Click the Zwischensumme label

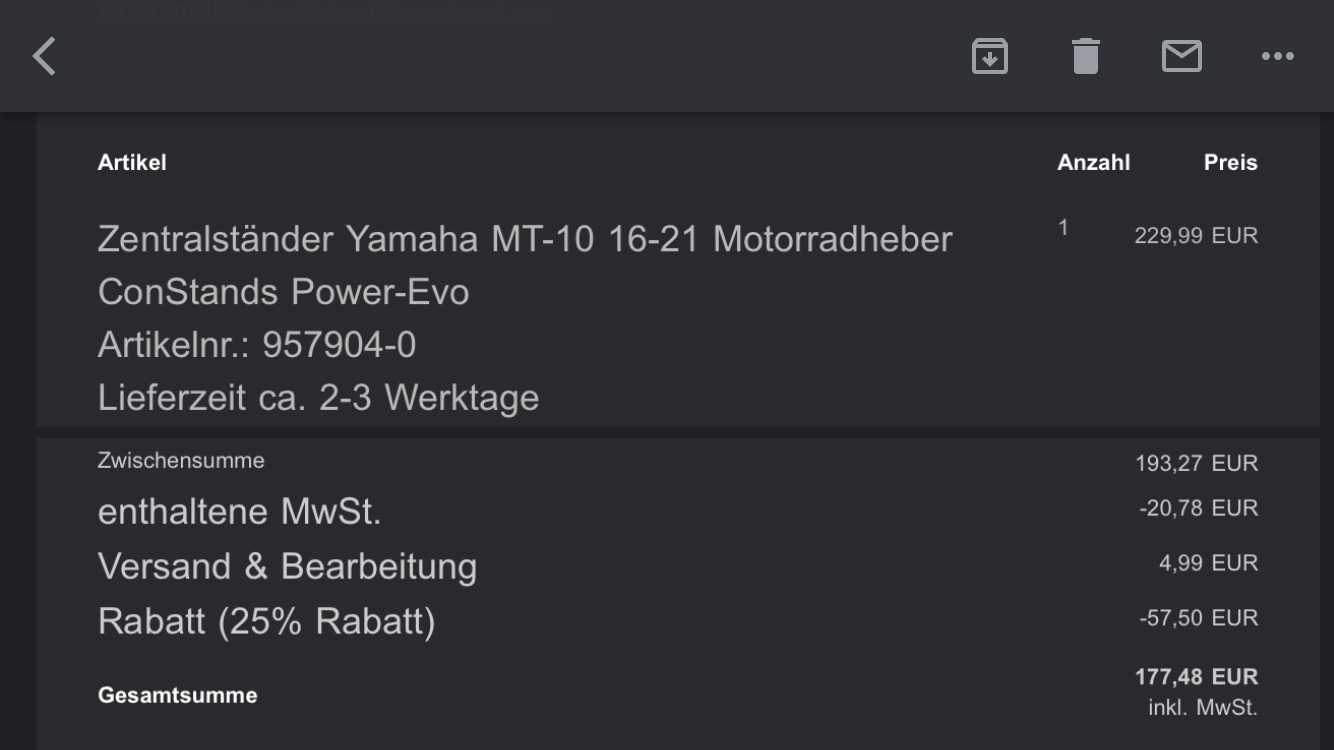point(181,461)
